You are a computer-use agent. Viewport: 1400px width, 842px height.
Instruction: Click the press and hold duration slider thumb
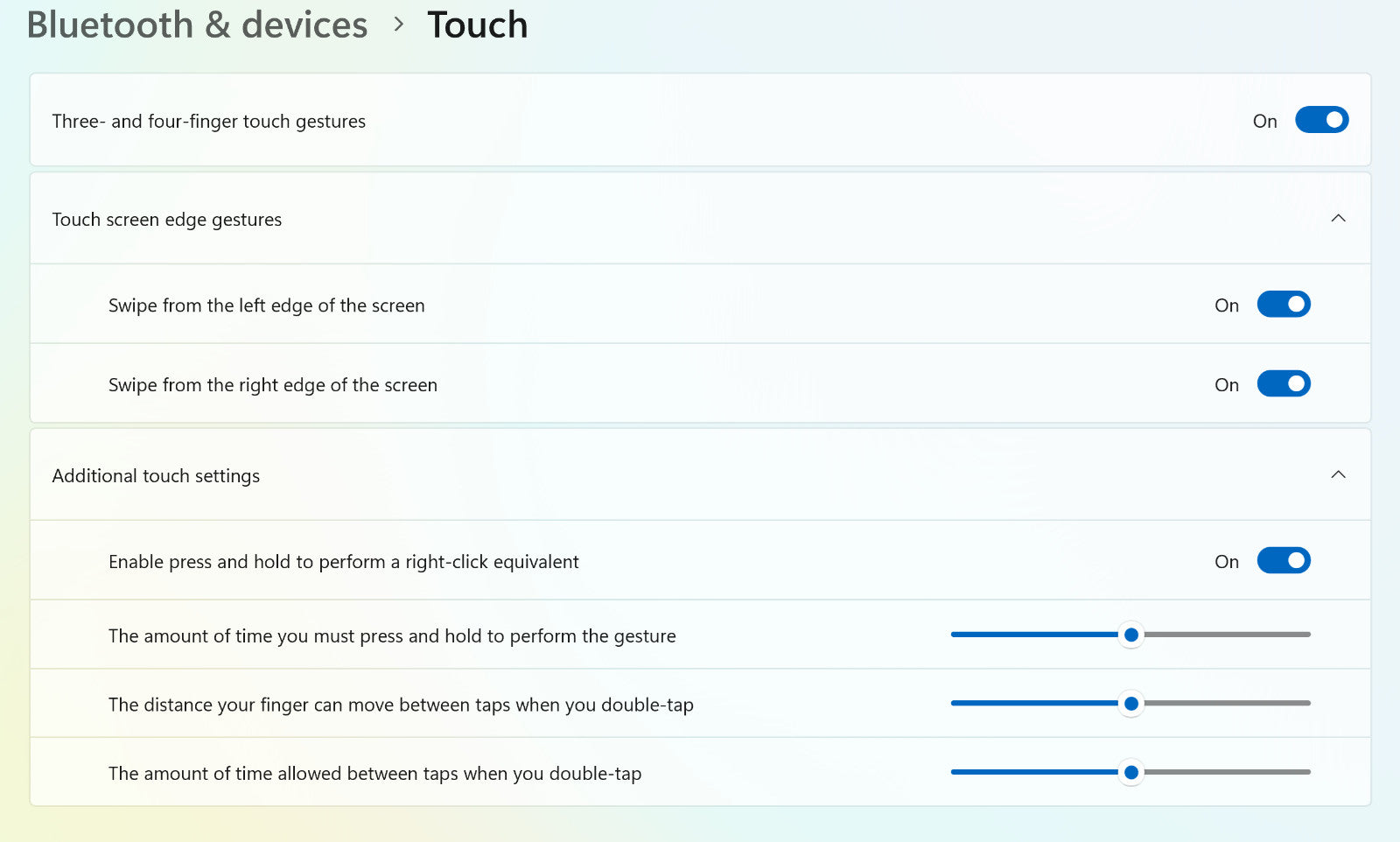tap(1131, 635)
